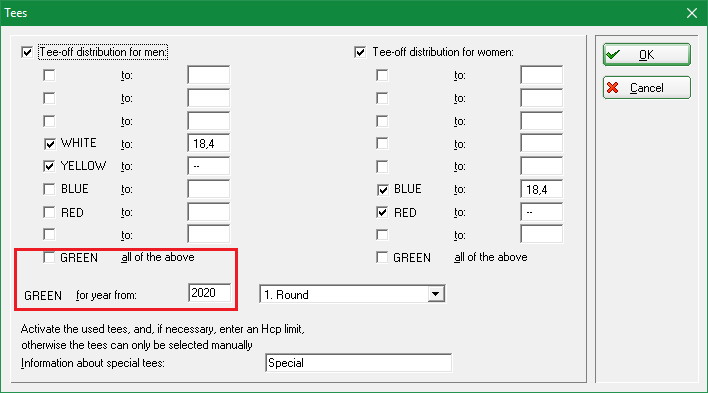Toggle Tee-off distribution for women checkbox
The height and width of the screenshot is (393, 708).
360,52
